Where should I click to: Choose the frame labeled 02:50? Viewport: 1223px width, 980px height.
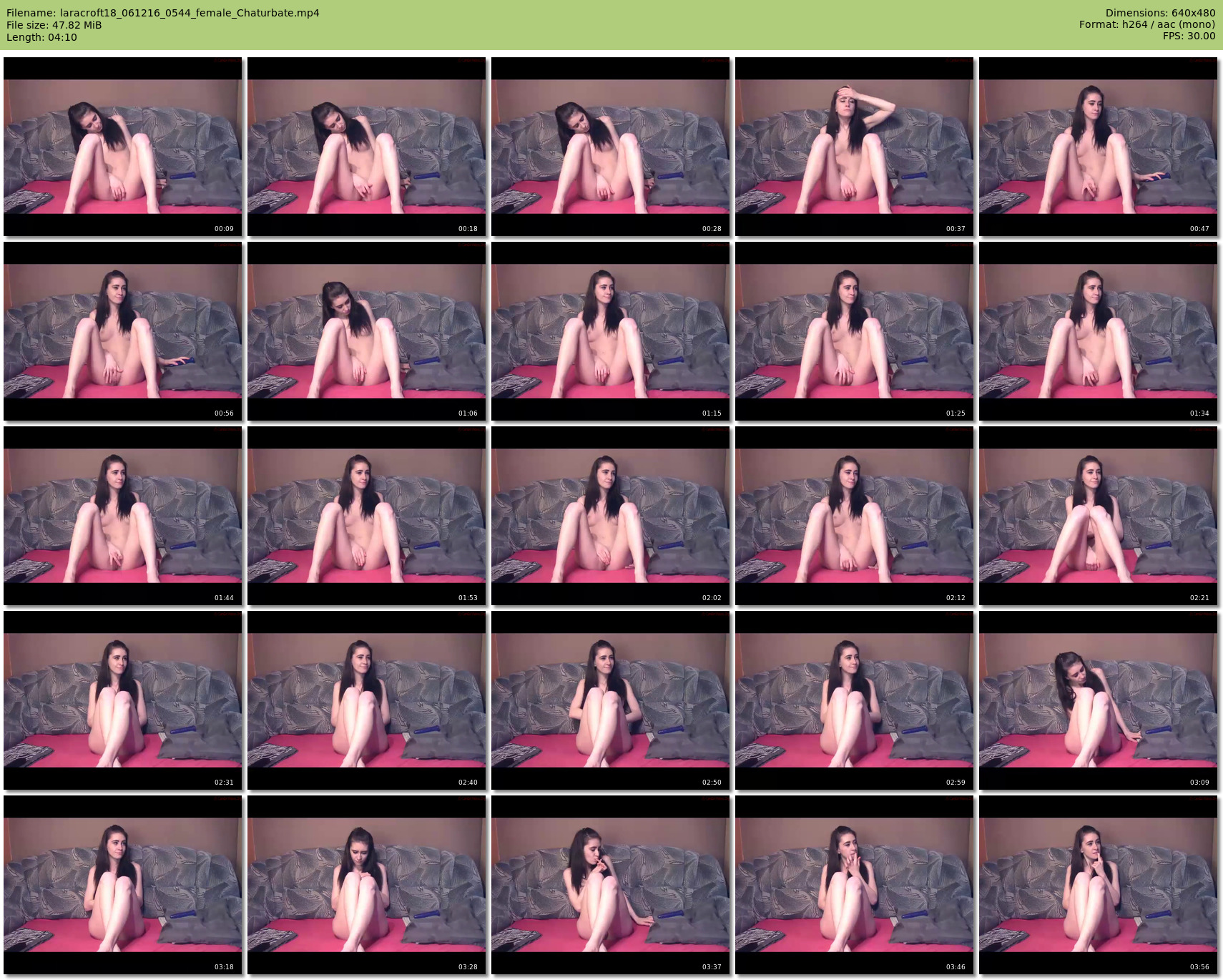610,700
